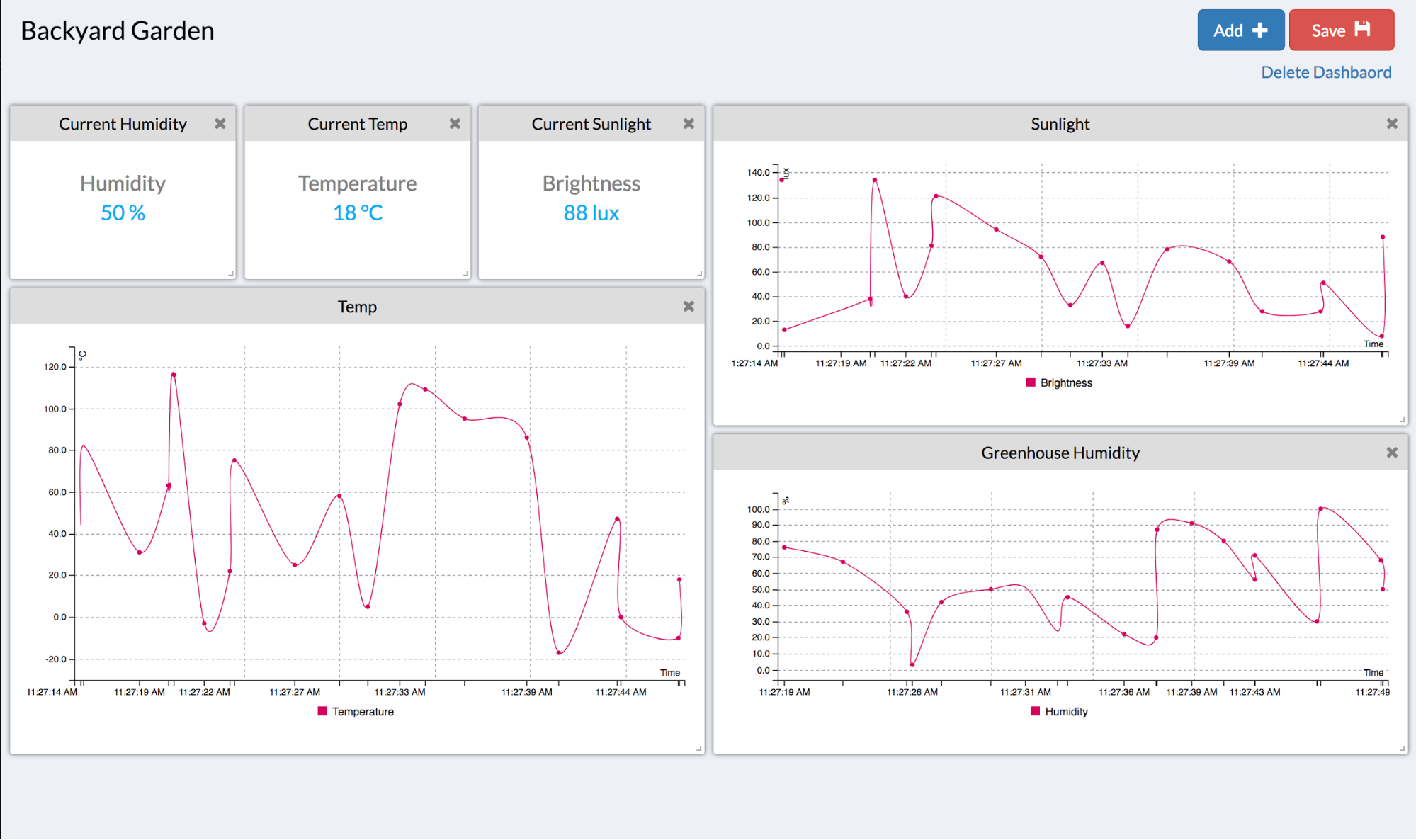The height and width of the screenshot is (840, 1416).
Task: Click the Add widget button
Action: tap(1240, 30)
